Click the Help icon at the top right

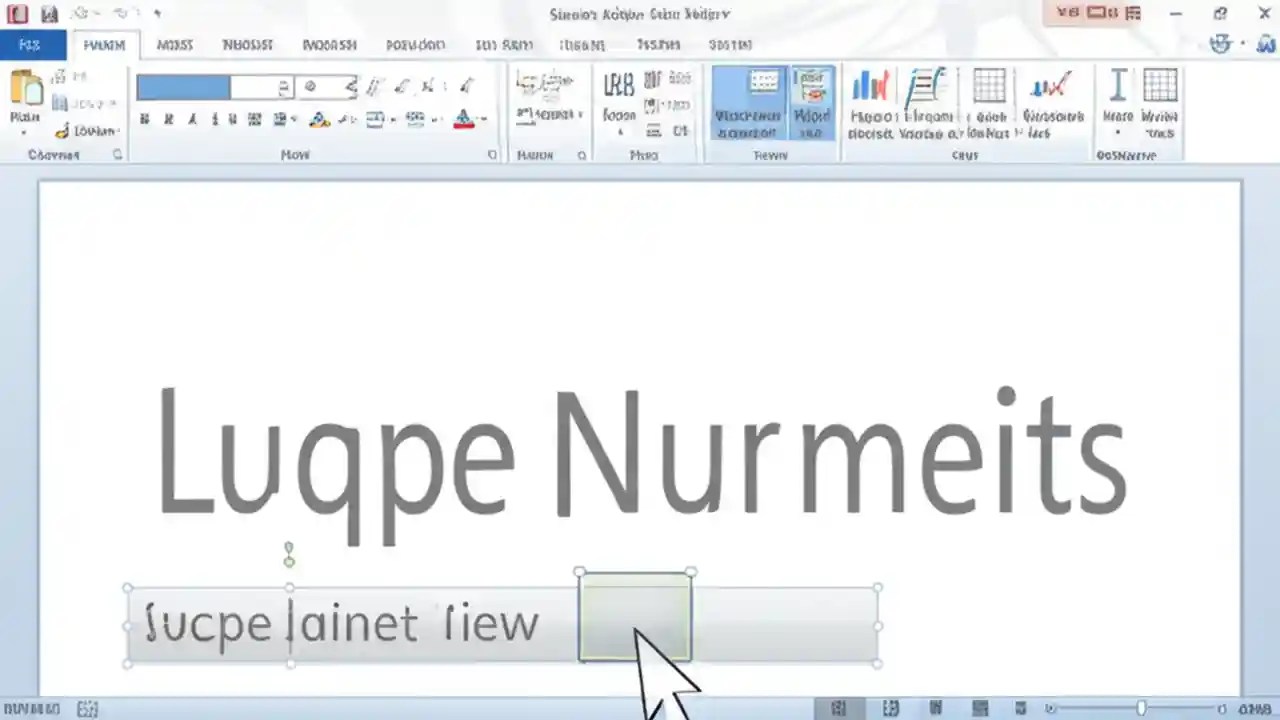tap(1222, 44)
